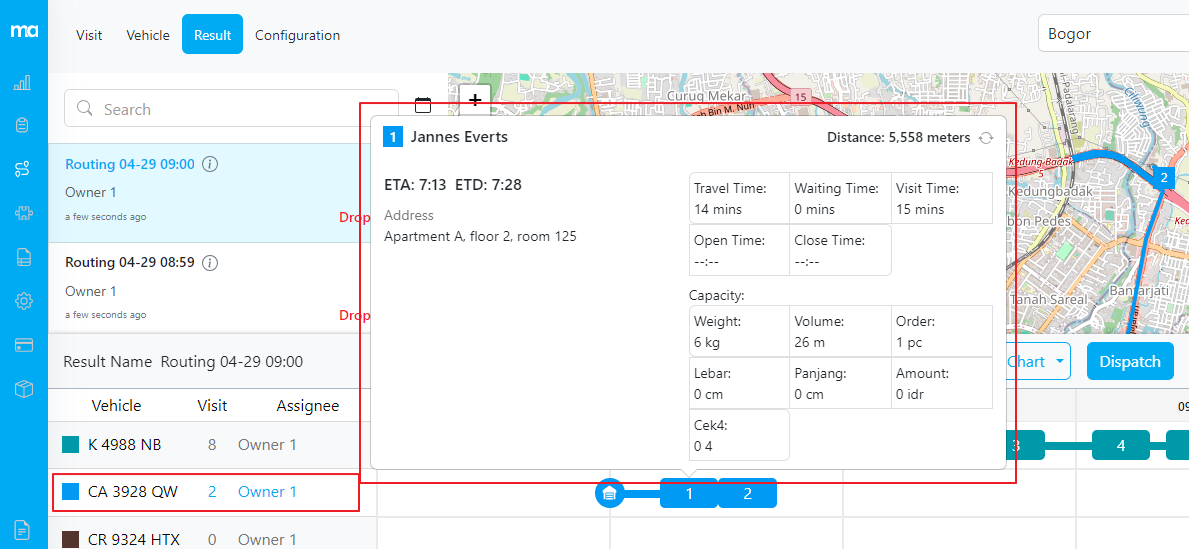Select stop 2 on the blue timeline
This screenshot has width=1189, height=549.
tap(747, 493)
